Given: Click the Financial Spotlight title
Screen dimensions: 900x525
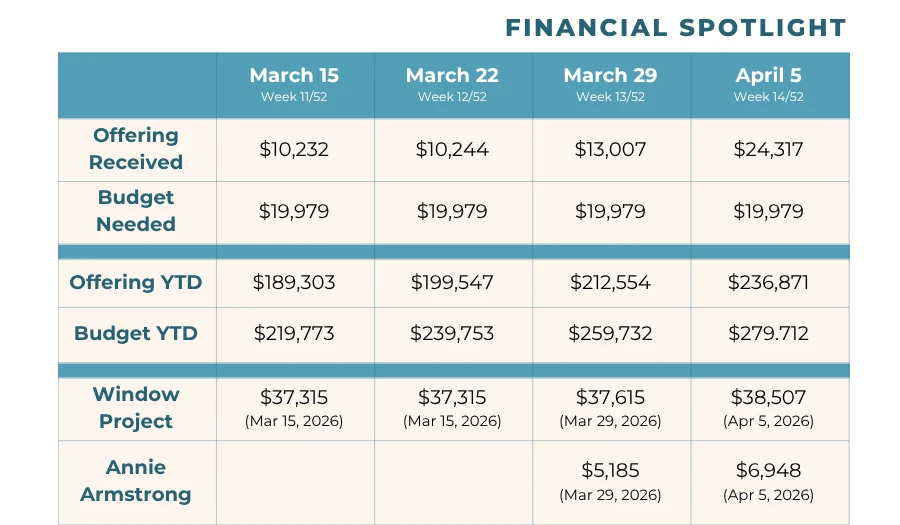Looking at the screenshot, I should (676, 27).
